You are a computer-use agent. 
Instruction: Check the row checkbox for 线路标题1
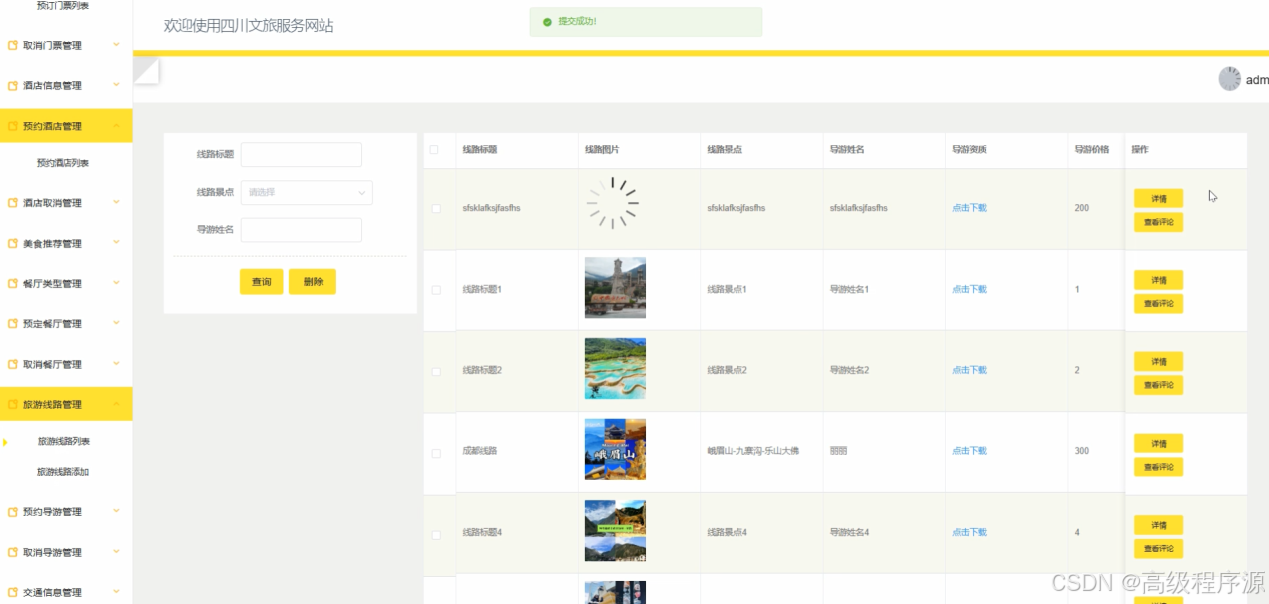tap(435, 290)
